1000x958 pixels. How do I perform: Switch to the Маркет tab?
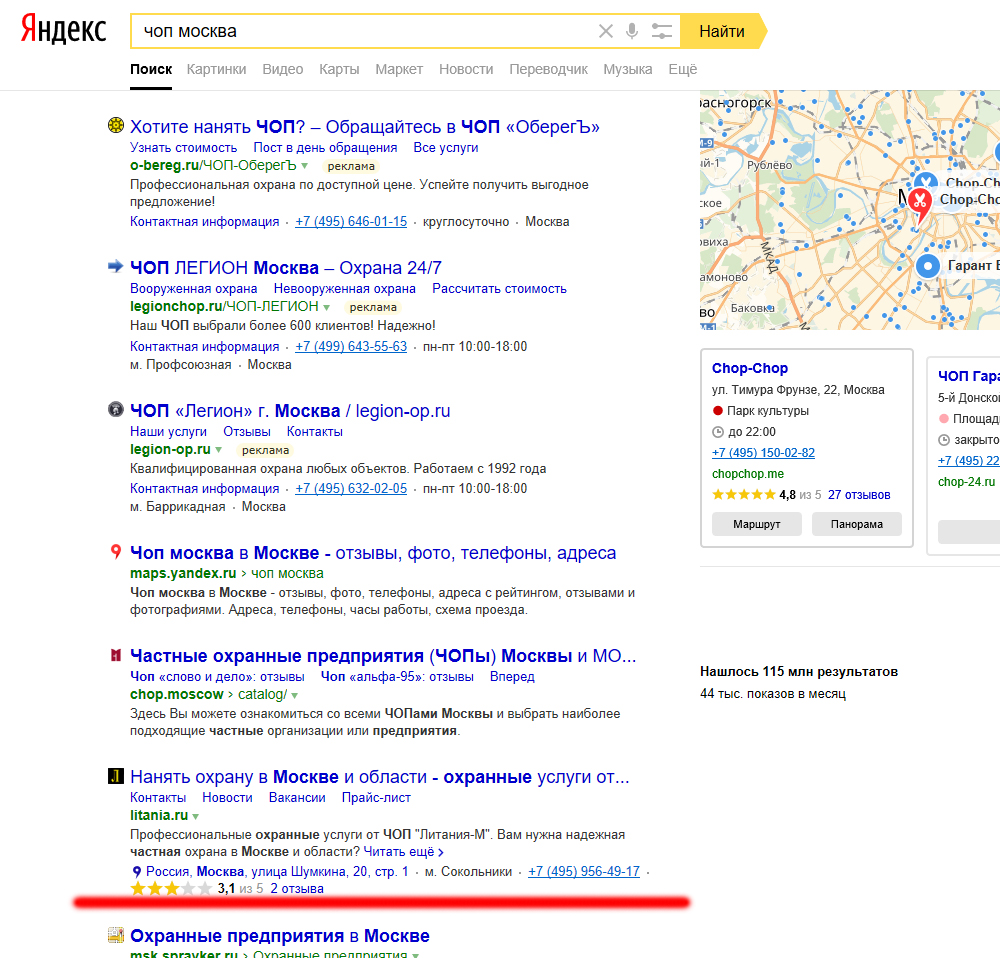point(399,69)
